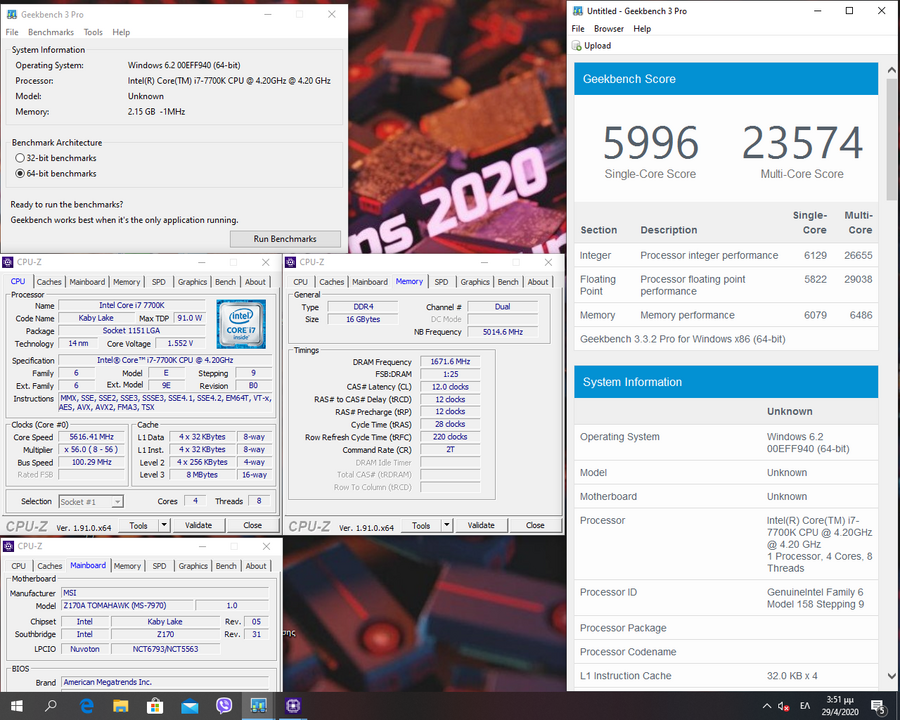Expand Tools dropdown arrow in CPU-Z memory window
Viewport: 900px width, 720px height.
tap(447, 525)
